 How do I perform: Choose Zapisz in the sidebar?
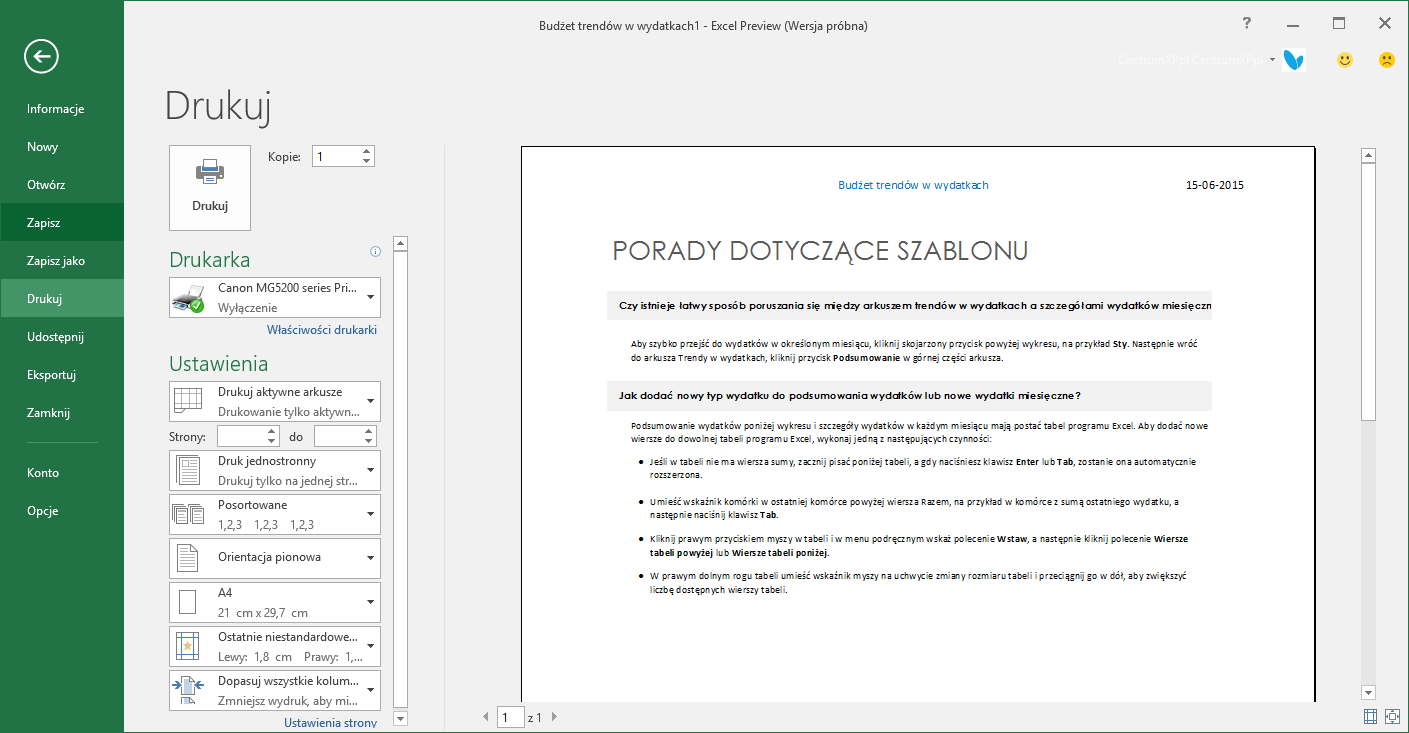62,223
